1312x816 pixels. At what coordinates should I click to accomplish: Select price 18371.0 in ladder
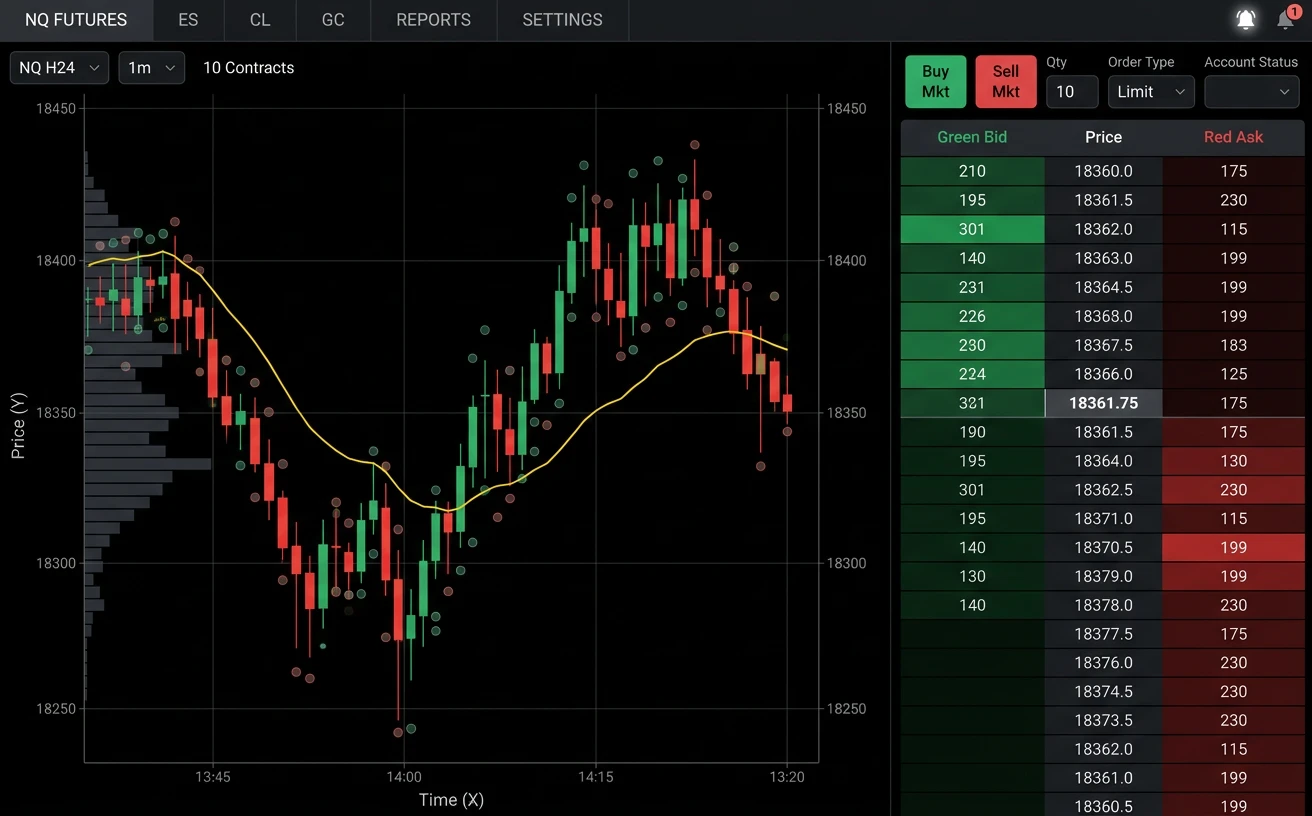[1103, 519]
